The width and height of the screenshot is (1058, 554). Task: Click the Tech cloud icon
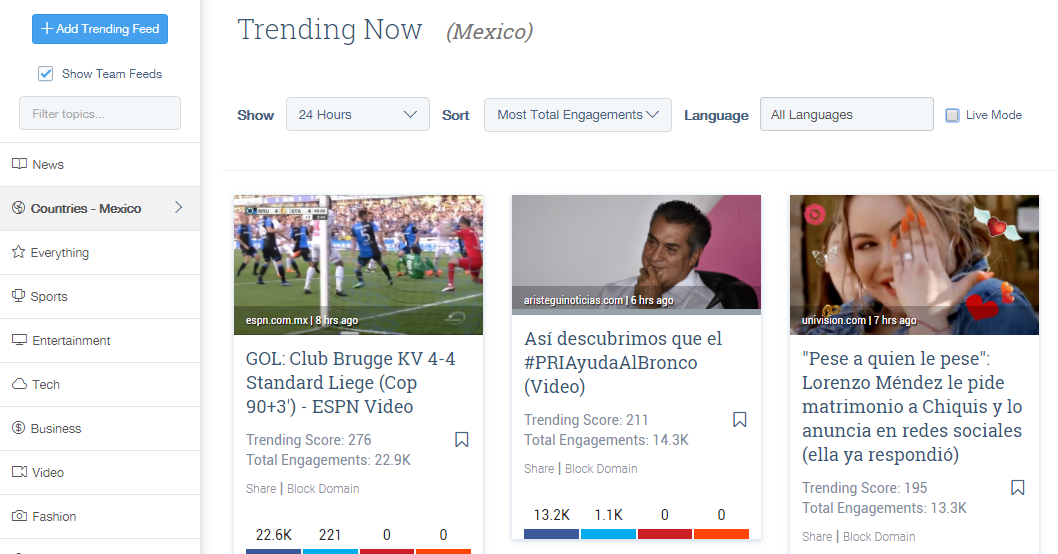20,383
